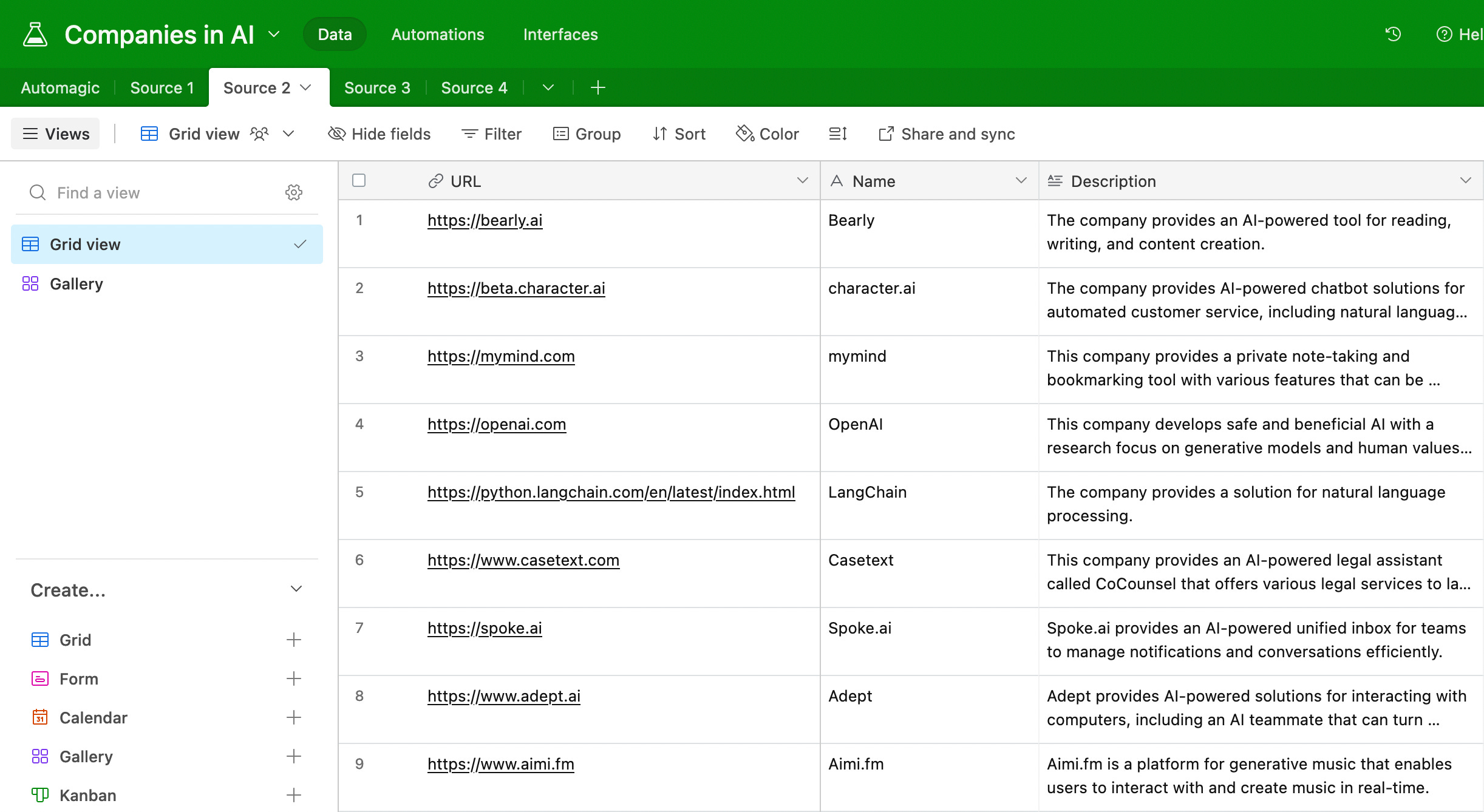Click the Form icon in the Create section
This screenshot has width=1484, height=812.
pos(40,678)
